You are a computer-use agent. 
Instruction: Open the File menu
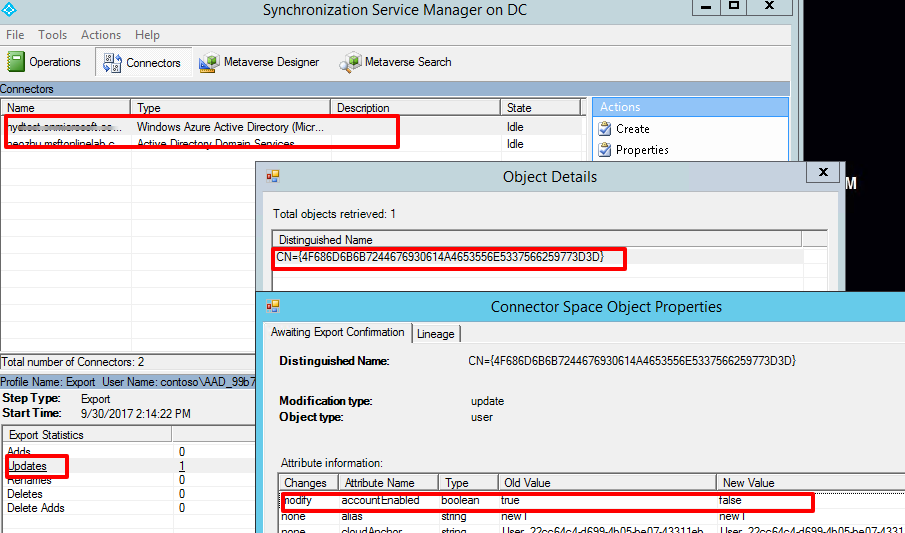point(15,35)
